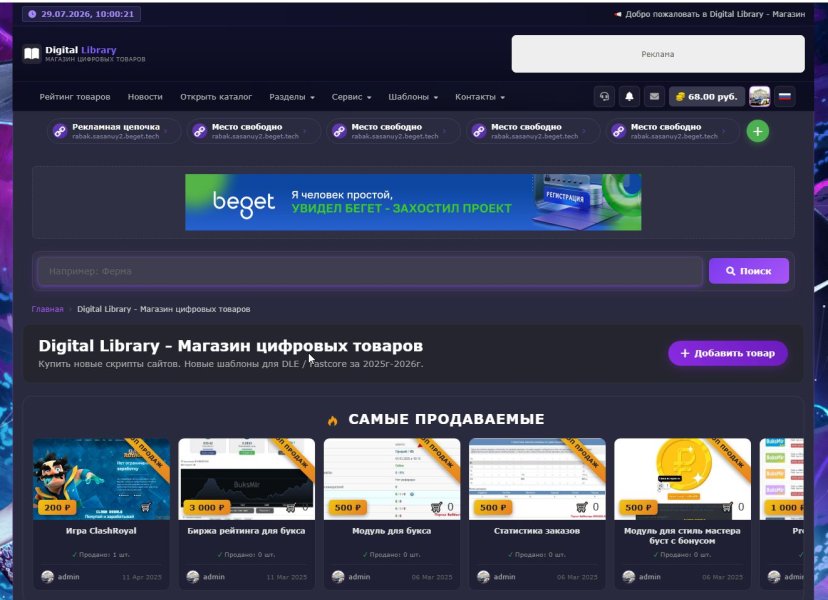This screenshot has width=828, height=600.
Task: Click the clock icon beside the date
Action: coord(32,14)
